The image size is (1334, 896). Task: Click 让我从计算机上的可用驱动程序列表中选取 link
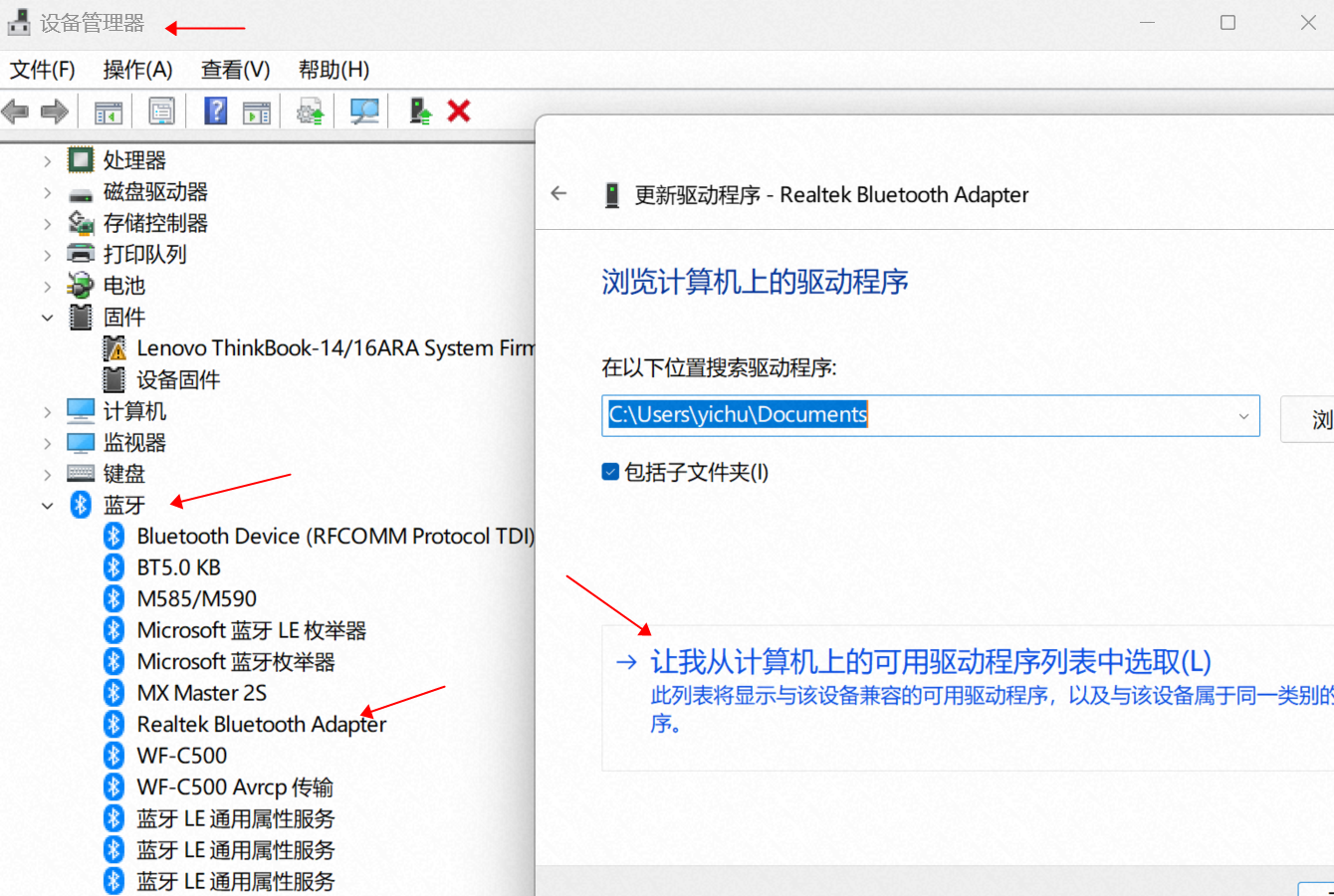point(931,661)
